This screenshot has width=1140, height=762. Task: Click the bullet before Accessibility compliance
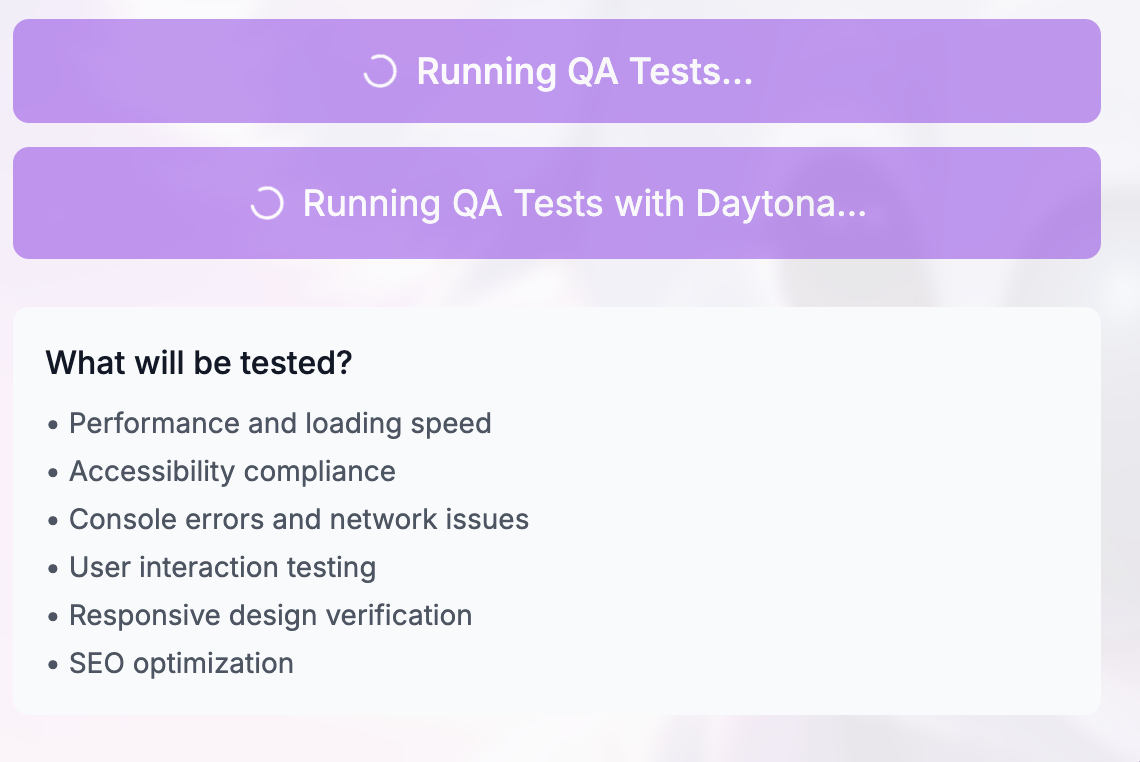click(x=53, y=473)
